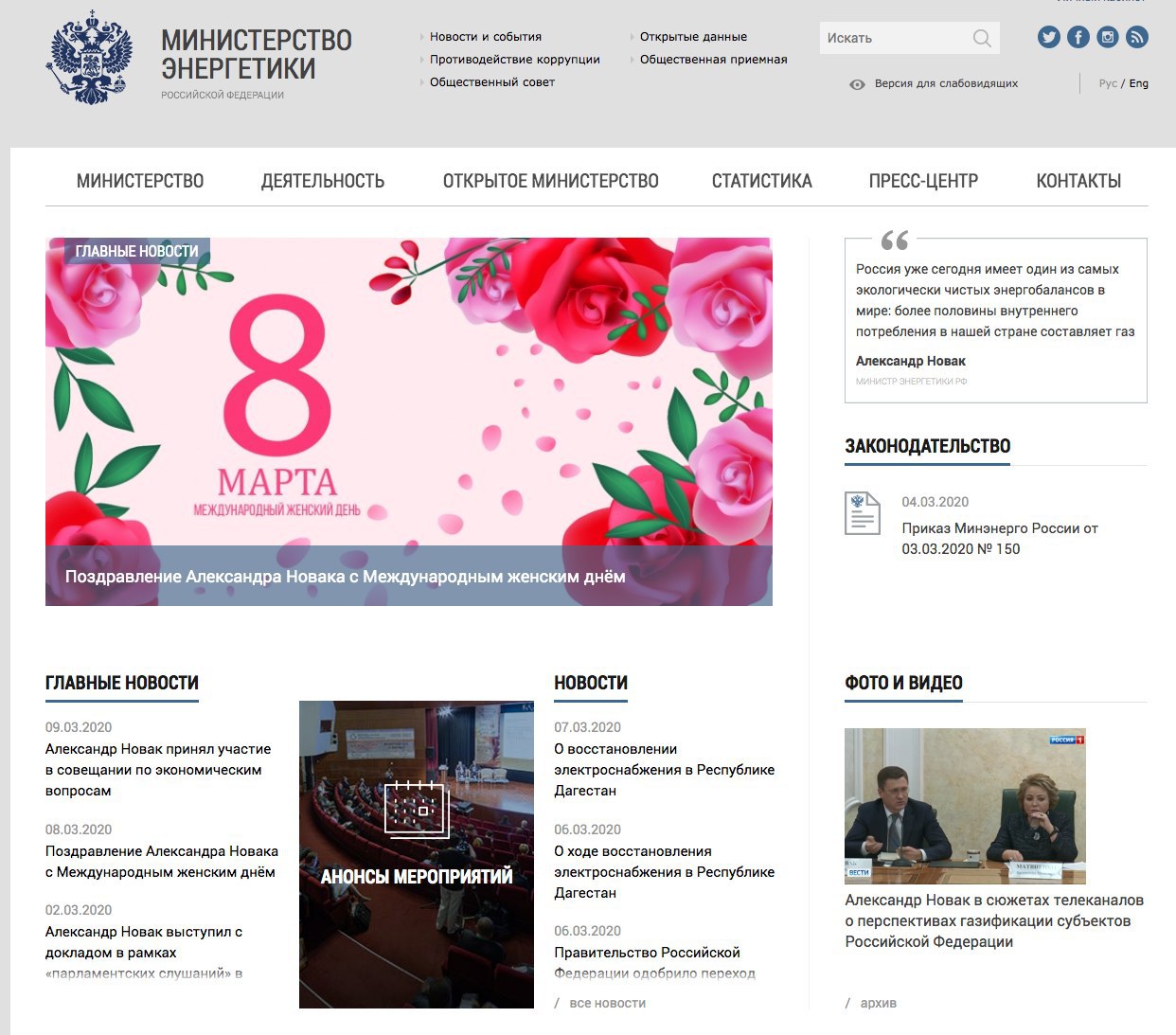Viewport: 1176px width, 1035px height.
Task: Open the СТАТИСТИКА menu
Action: (762, 181)
